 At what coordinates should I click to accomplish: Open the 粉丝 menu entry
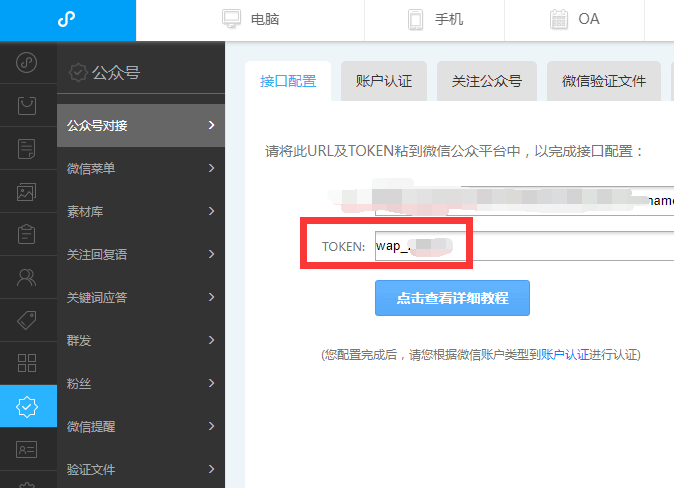pyautogui.click(x=141, y=384)
